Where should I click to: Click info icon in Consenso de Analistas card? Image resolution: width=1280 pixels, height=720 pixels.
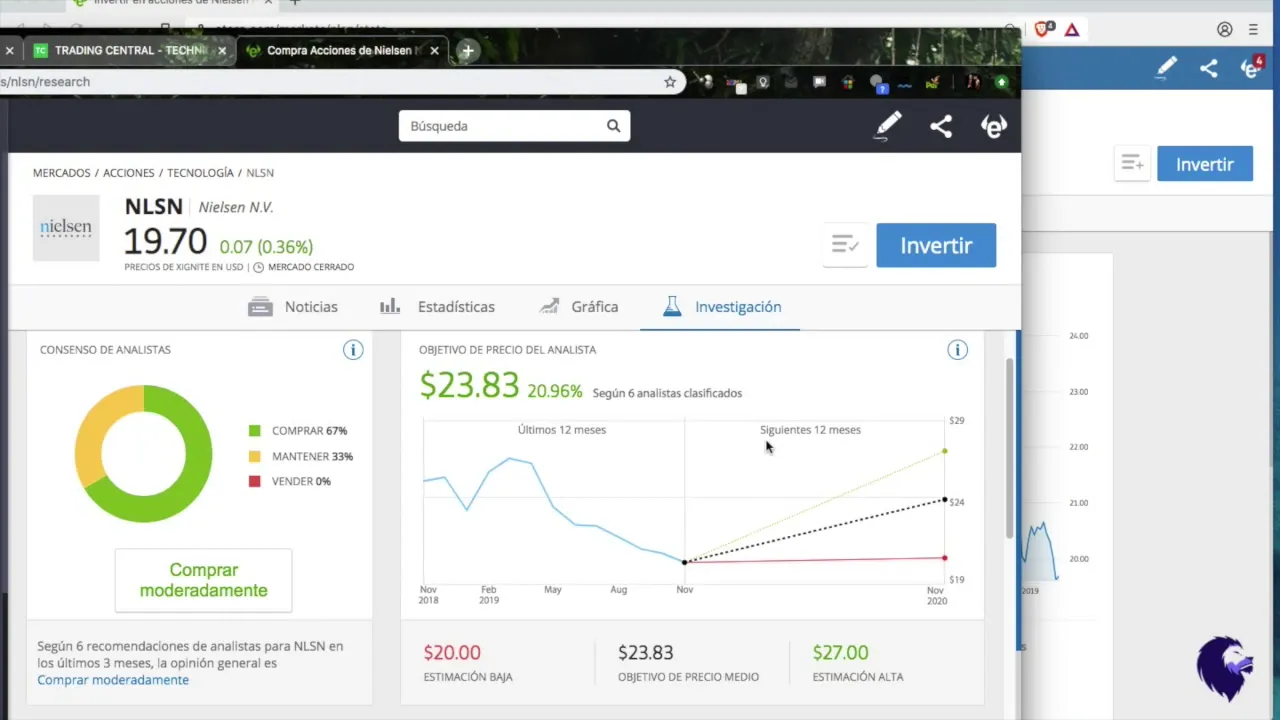click(353, 350)
